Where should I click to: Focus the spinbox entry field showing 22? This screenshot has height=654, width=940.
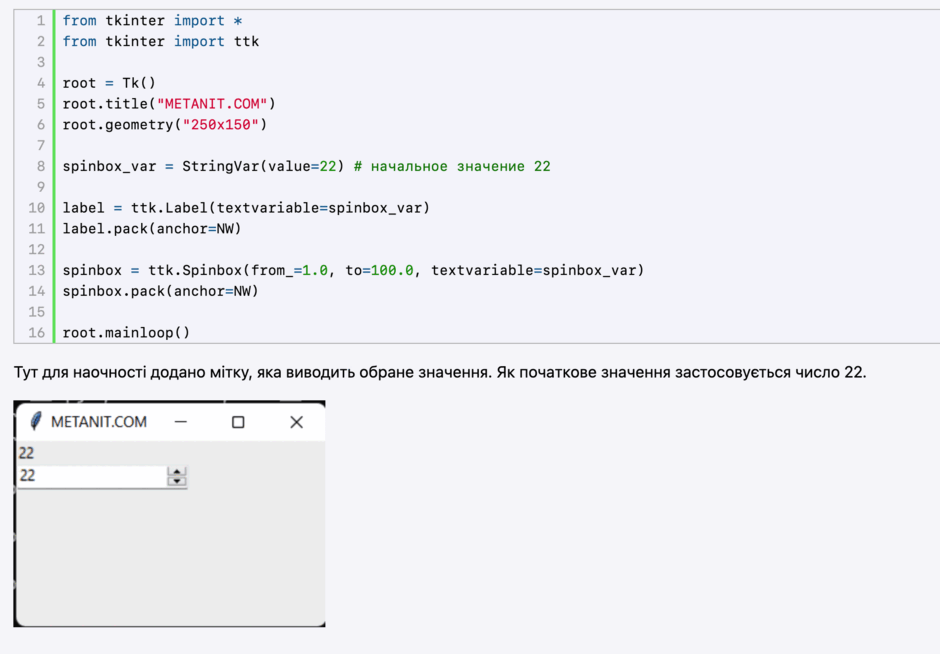click(92, 477)
